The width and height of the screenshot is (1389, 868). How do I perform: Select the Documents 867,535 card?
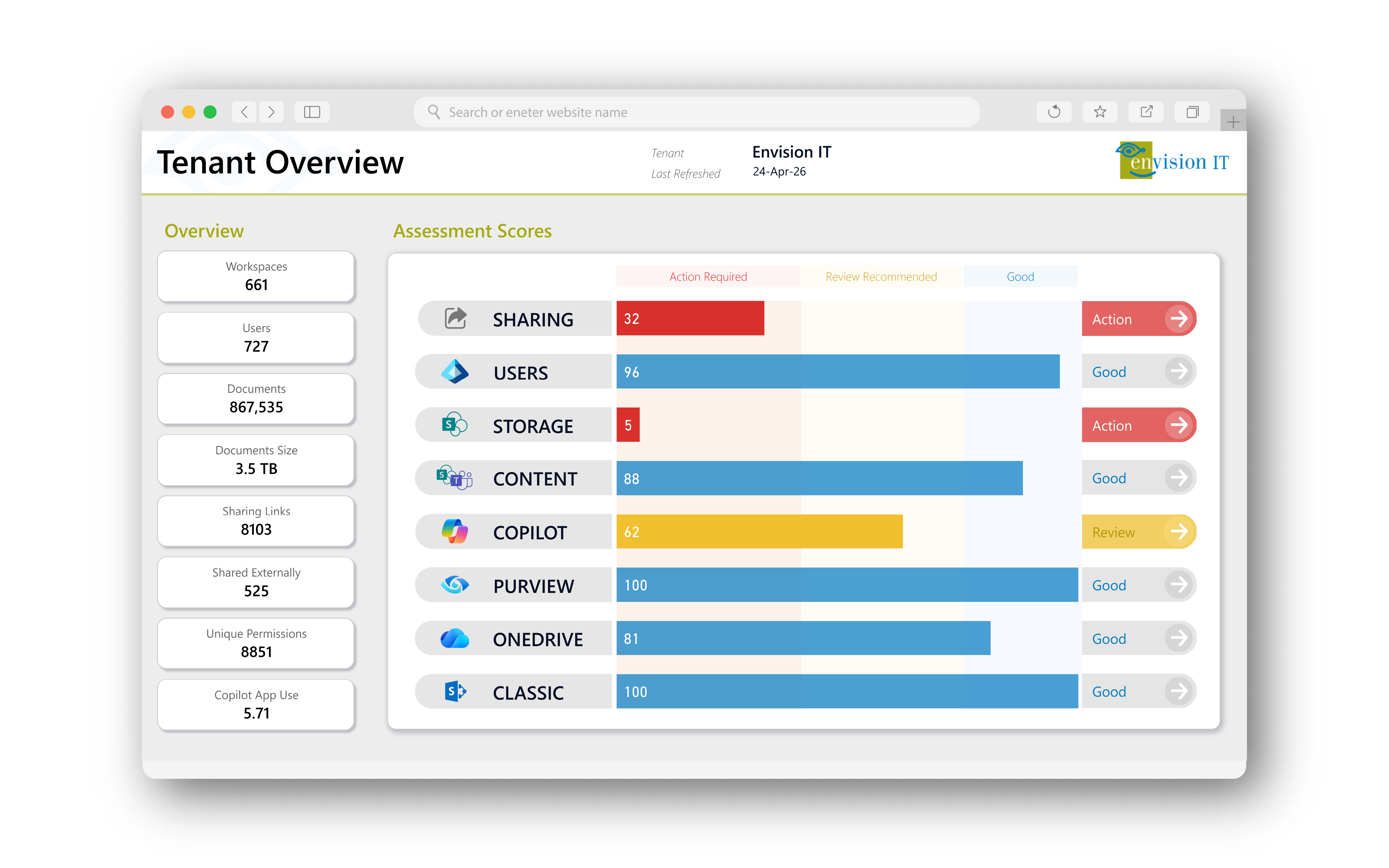coord(256,398)
